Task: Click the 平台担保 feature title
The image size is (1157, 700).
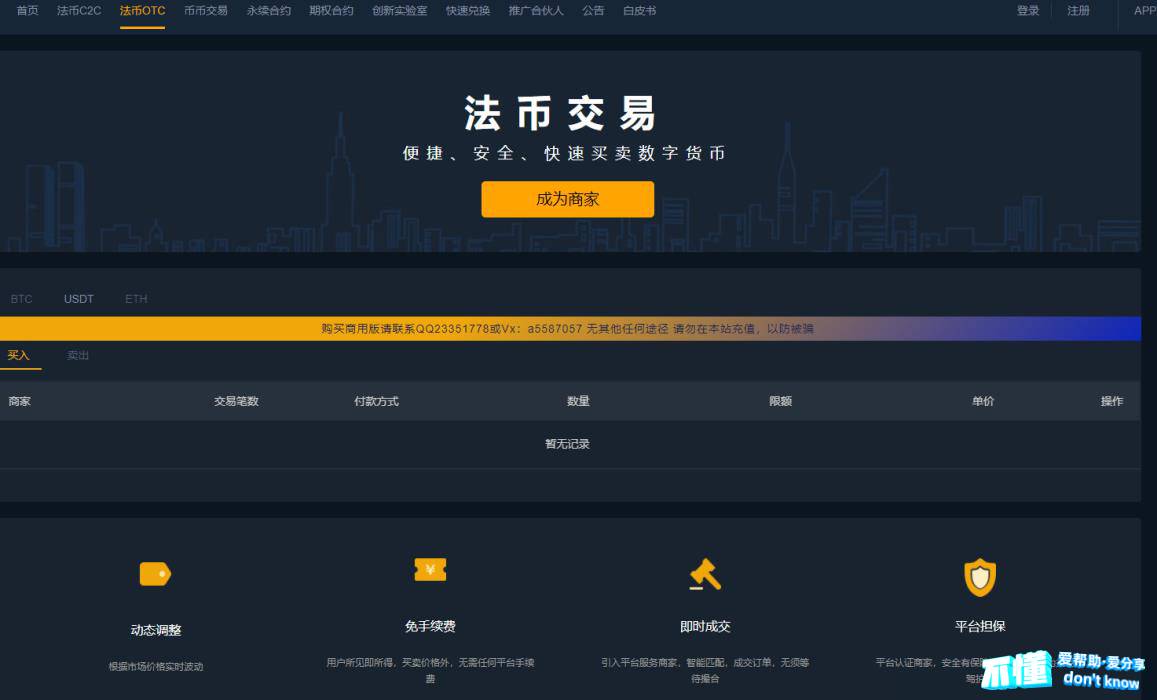Action: 980,626
